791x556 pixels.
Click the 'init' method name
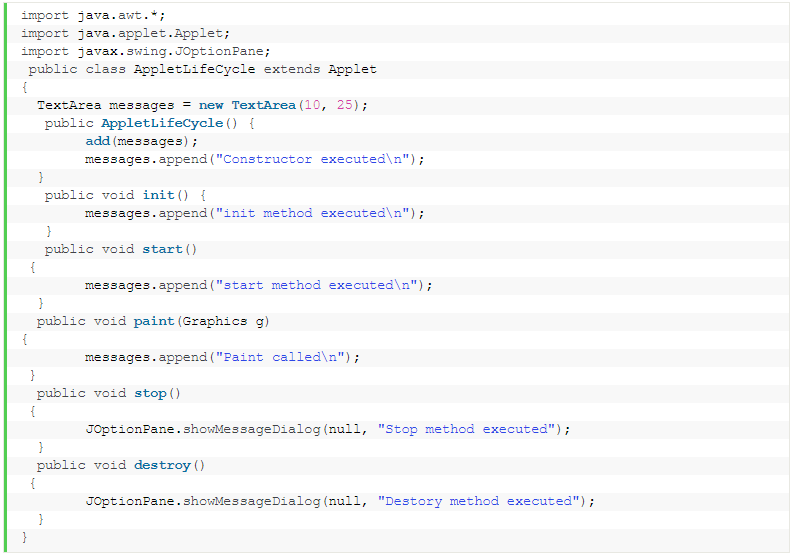158,195
